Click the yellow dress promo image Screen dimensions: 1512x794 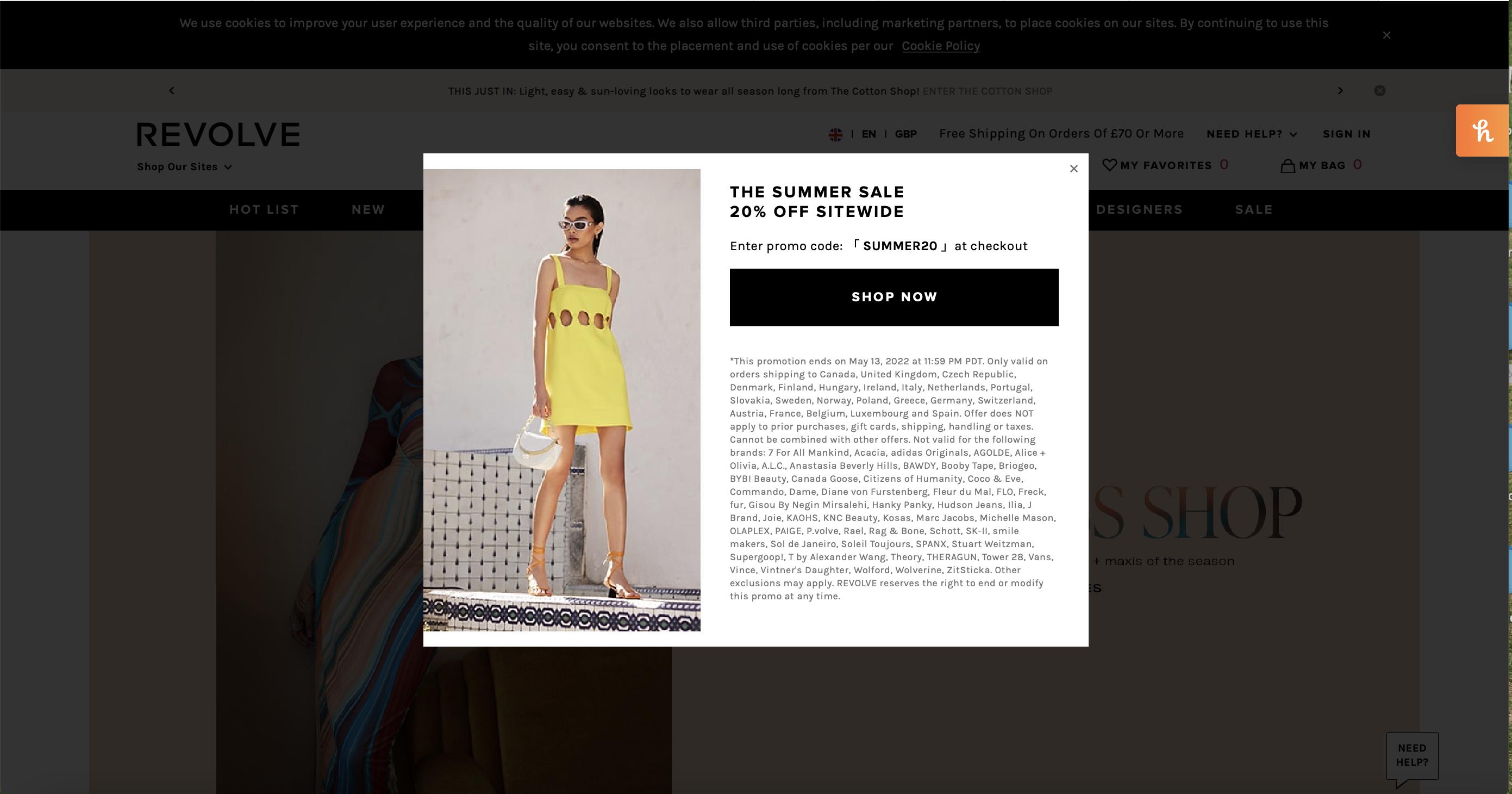coord(562,400)
